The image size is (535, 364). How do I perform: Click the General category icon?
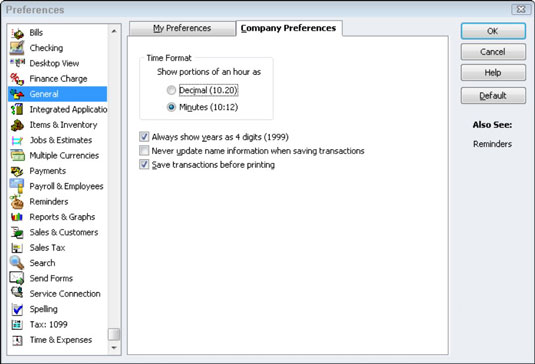pos(17,94)
